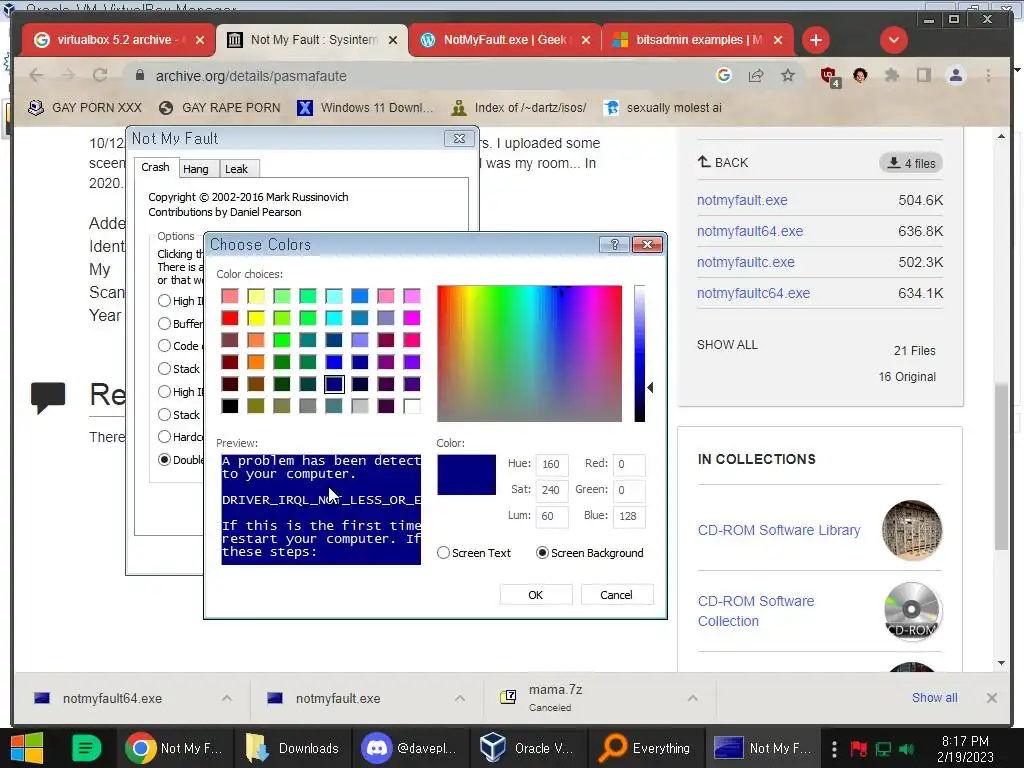Click the browser back arrow
The height and width of the screenshot is (768, 1024).
[x=36, y=76]
